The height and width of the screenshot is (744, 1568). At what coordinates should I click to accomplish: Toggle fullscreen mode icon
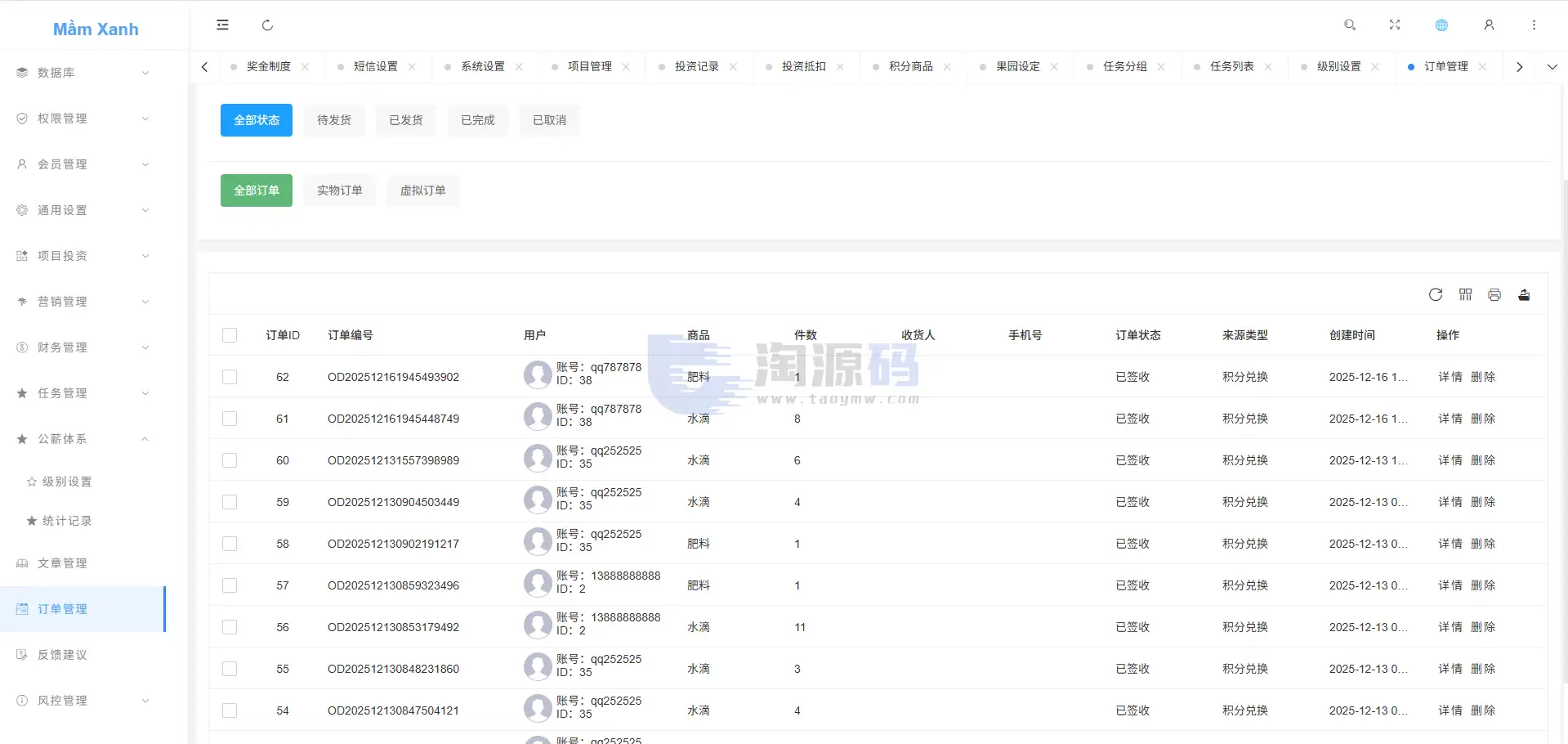coord(1395,25)
